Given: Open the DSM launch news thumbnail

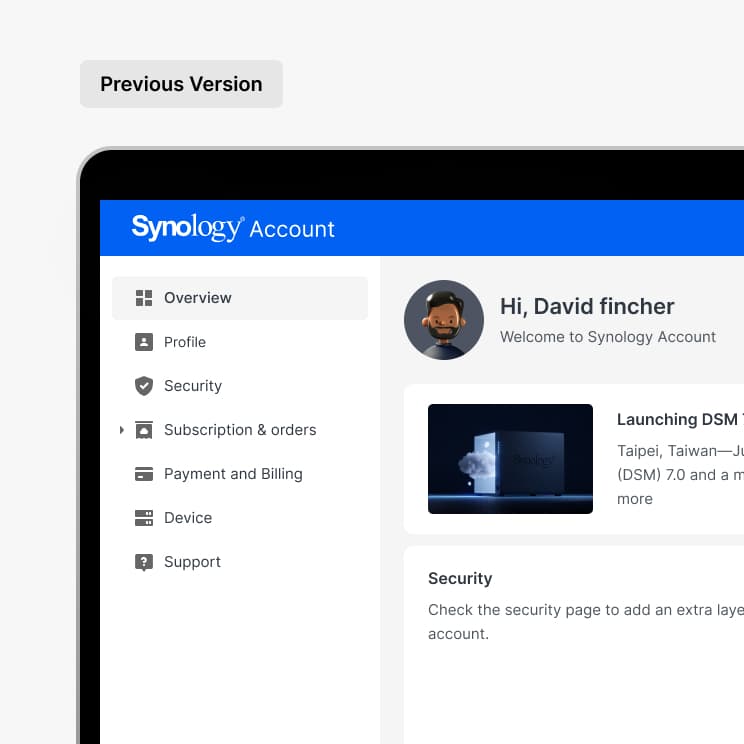Looking at the screenshot, I should [510, 459].
